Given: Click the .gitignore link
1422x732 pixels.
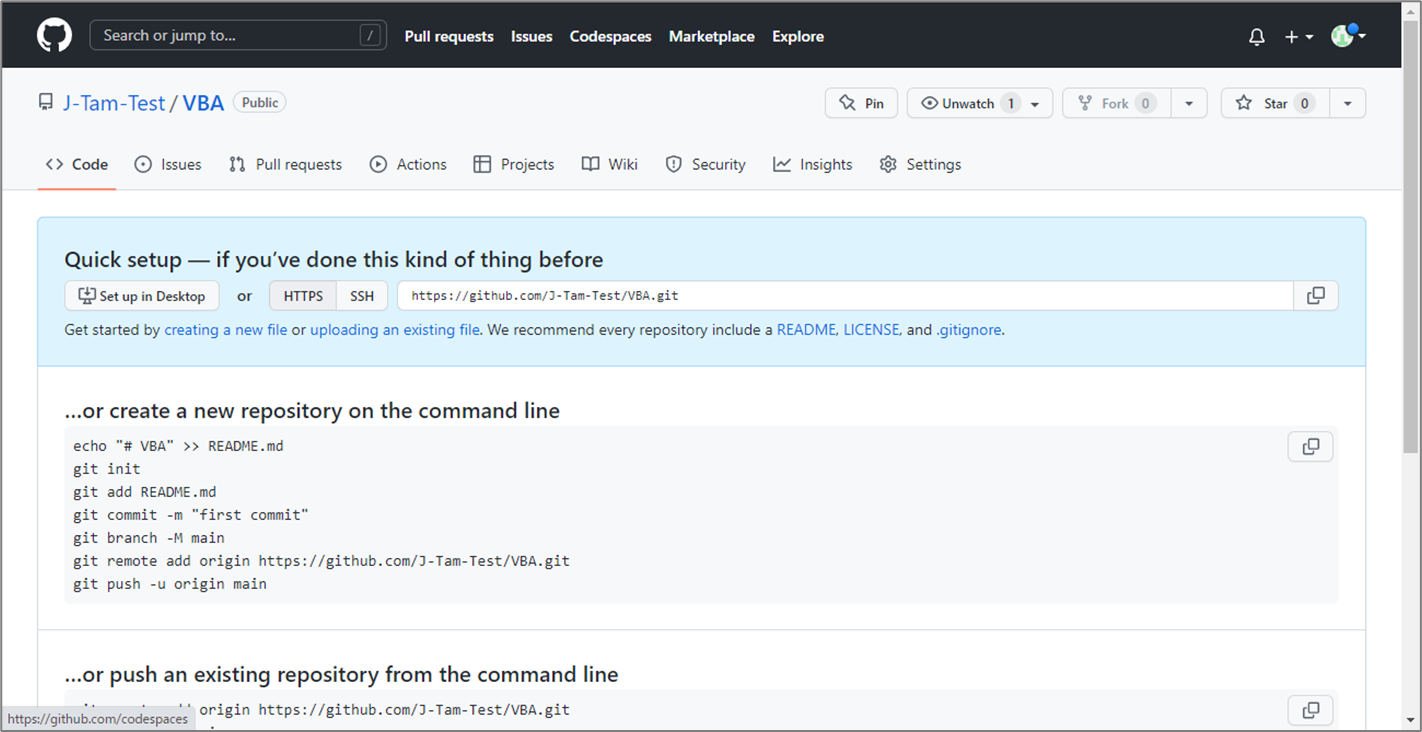Looking at the screenshot, I should point(968,329).
